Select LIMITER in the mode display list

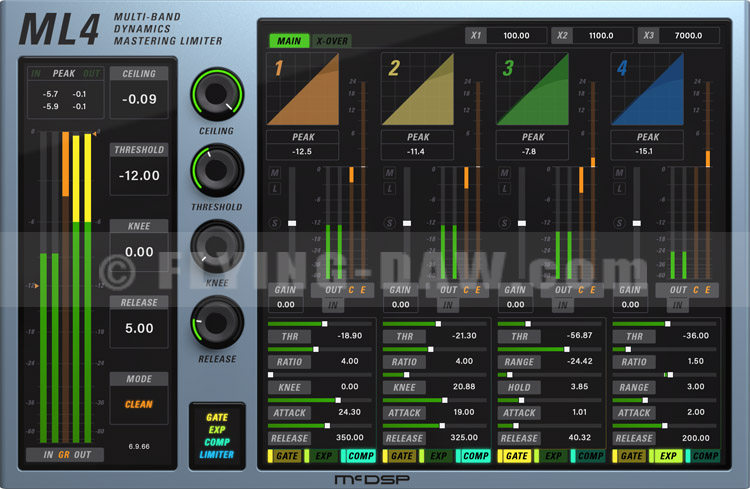[x=217, y=455]
